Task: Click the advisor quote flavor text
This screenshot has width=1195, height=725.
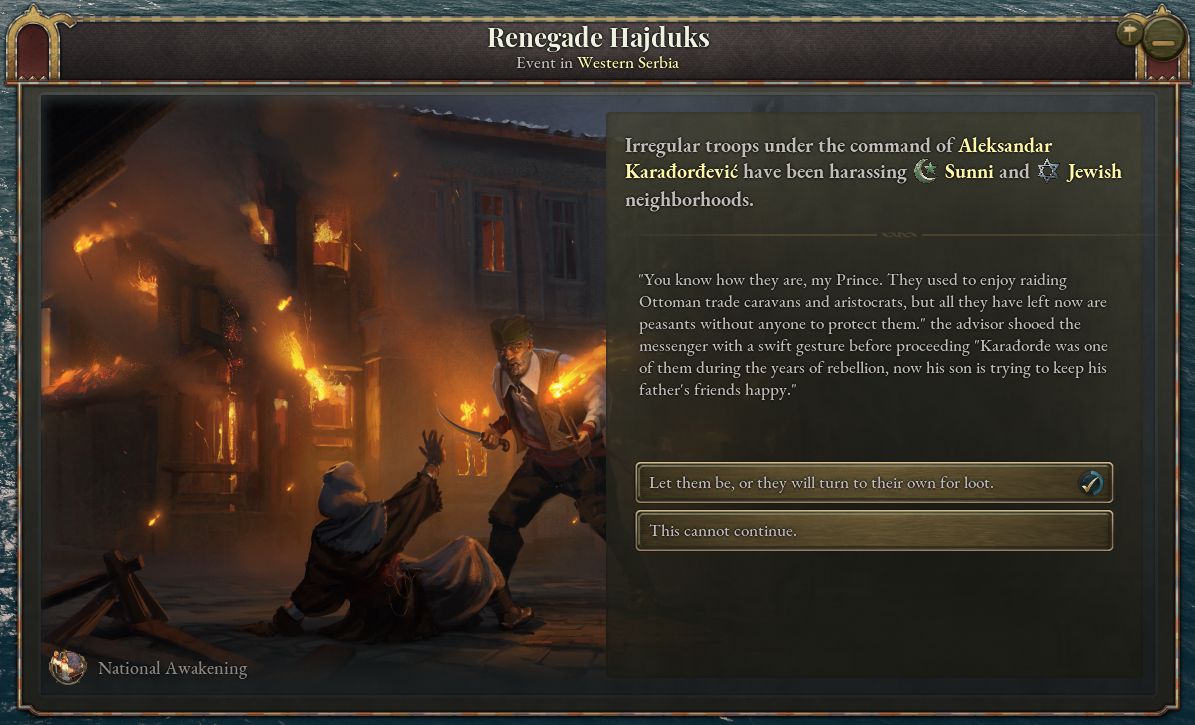Action: [873, 335]
